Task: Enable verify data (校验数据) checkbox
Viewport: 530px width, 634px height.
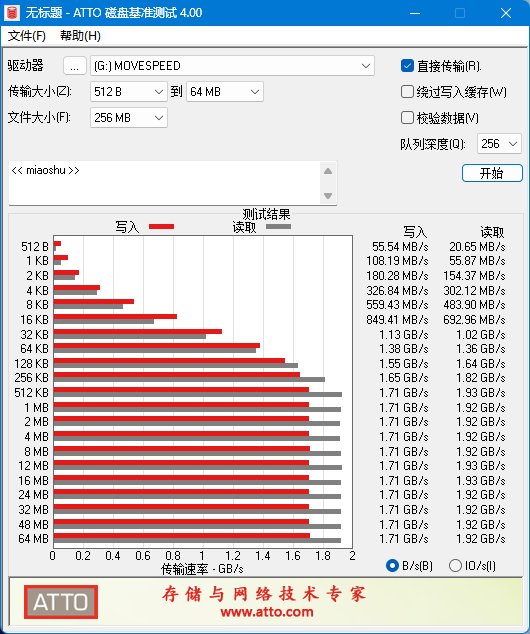Action: pyautogui.click(x=407, y=118)
